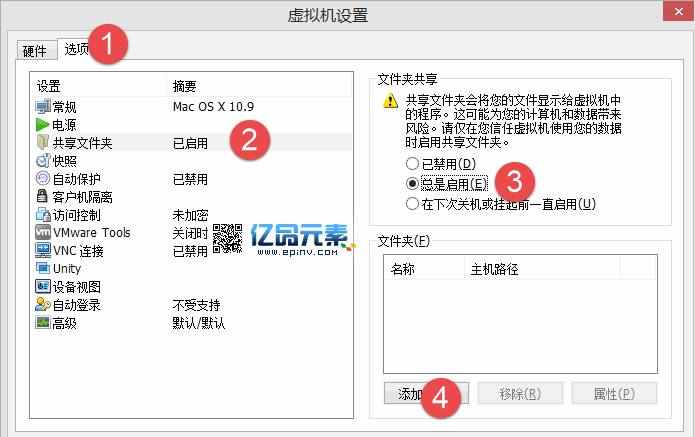Select the 设备视图 (Appliance View) item
Image resolution: width=695 pixels, height=437 pixels.
click(75, 287)
